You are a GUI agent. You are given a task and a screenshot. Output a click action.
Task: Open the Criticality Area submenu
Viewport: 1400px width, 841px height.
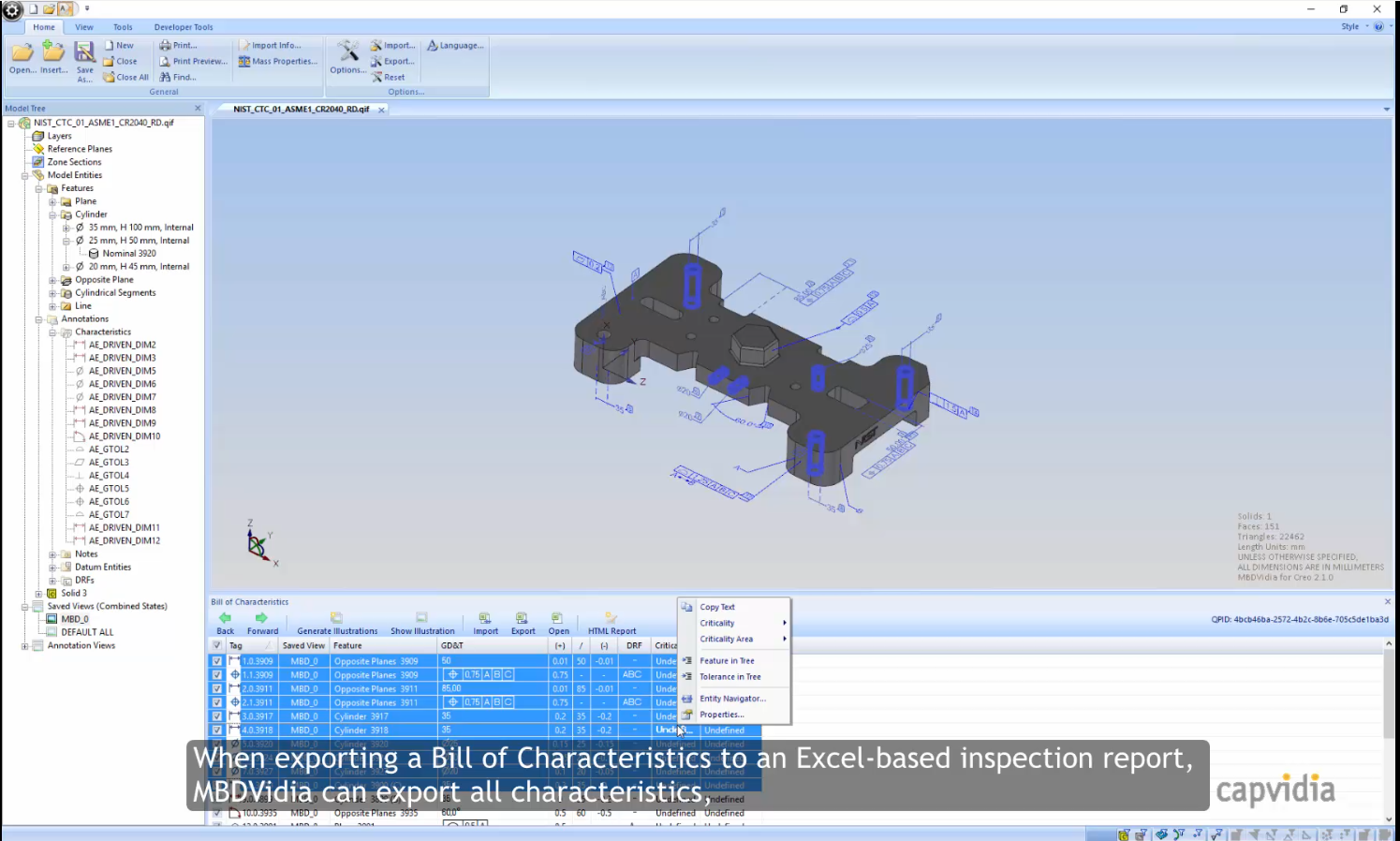pyautogui.click(x=734, y=639)
